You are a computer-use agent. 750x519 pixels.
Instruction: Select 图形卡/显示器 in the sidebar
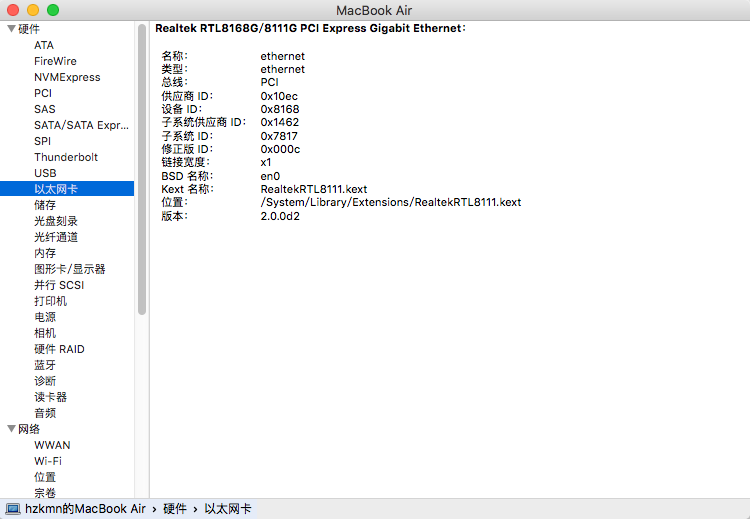tap(70, 269)
